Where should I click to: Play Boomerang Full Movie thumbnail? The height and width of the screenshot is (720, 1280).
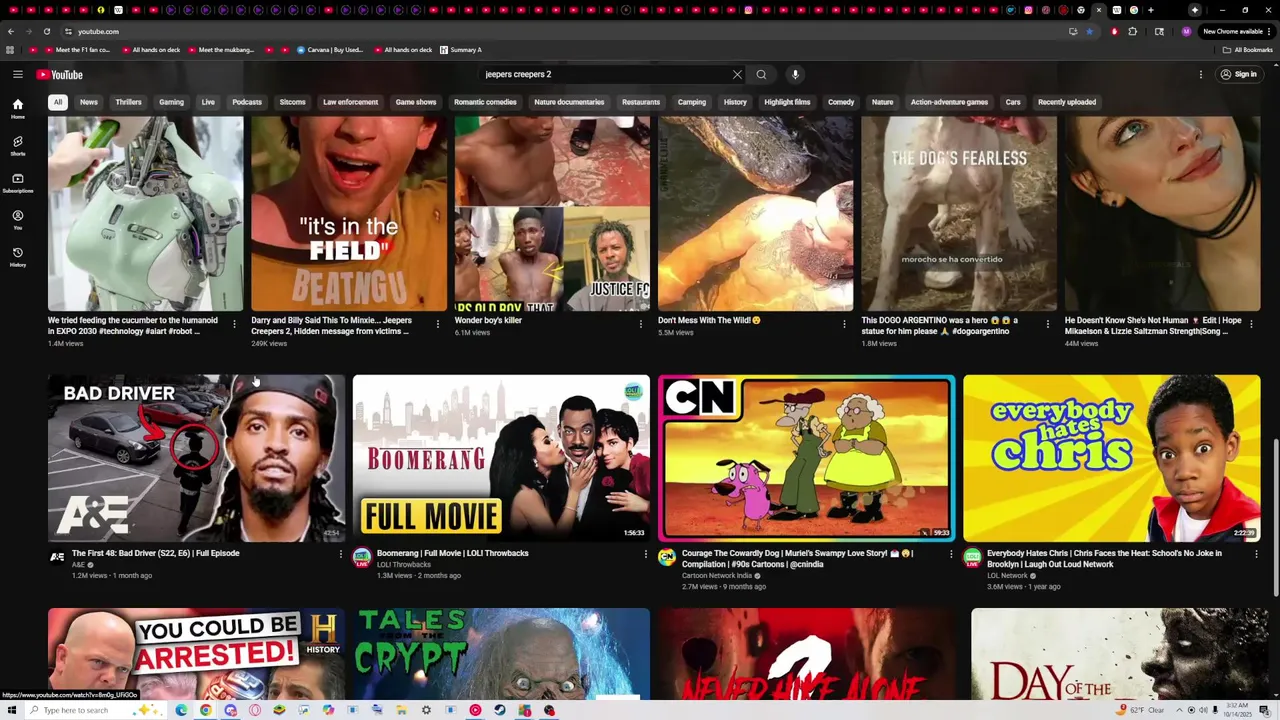[501, 458]
